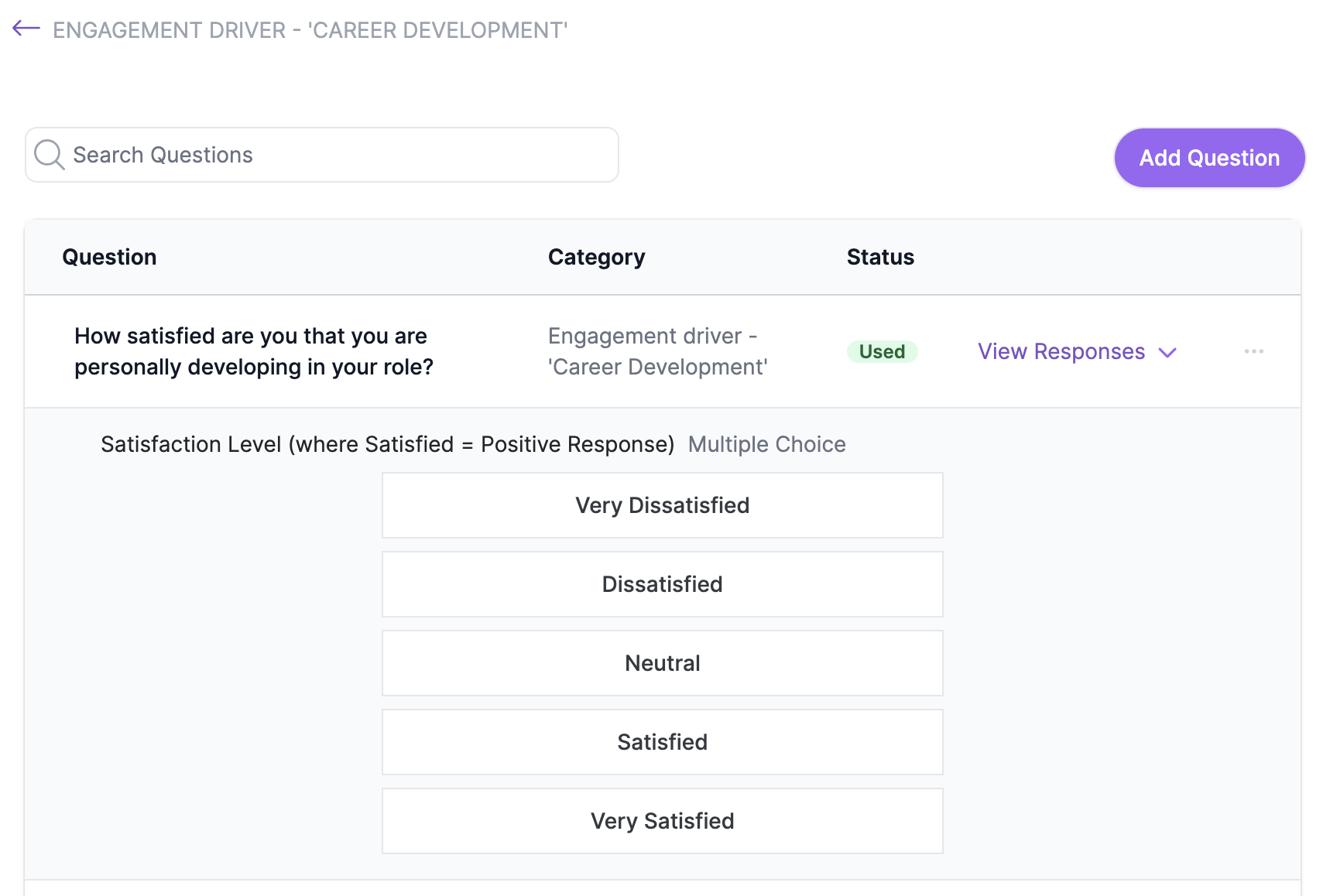Select the Very Dissatisfied option
This screenshot has width=1330, height=896.
[663, 505]
